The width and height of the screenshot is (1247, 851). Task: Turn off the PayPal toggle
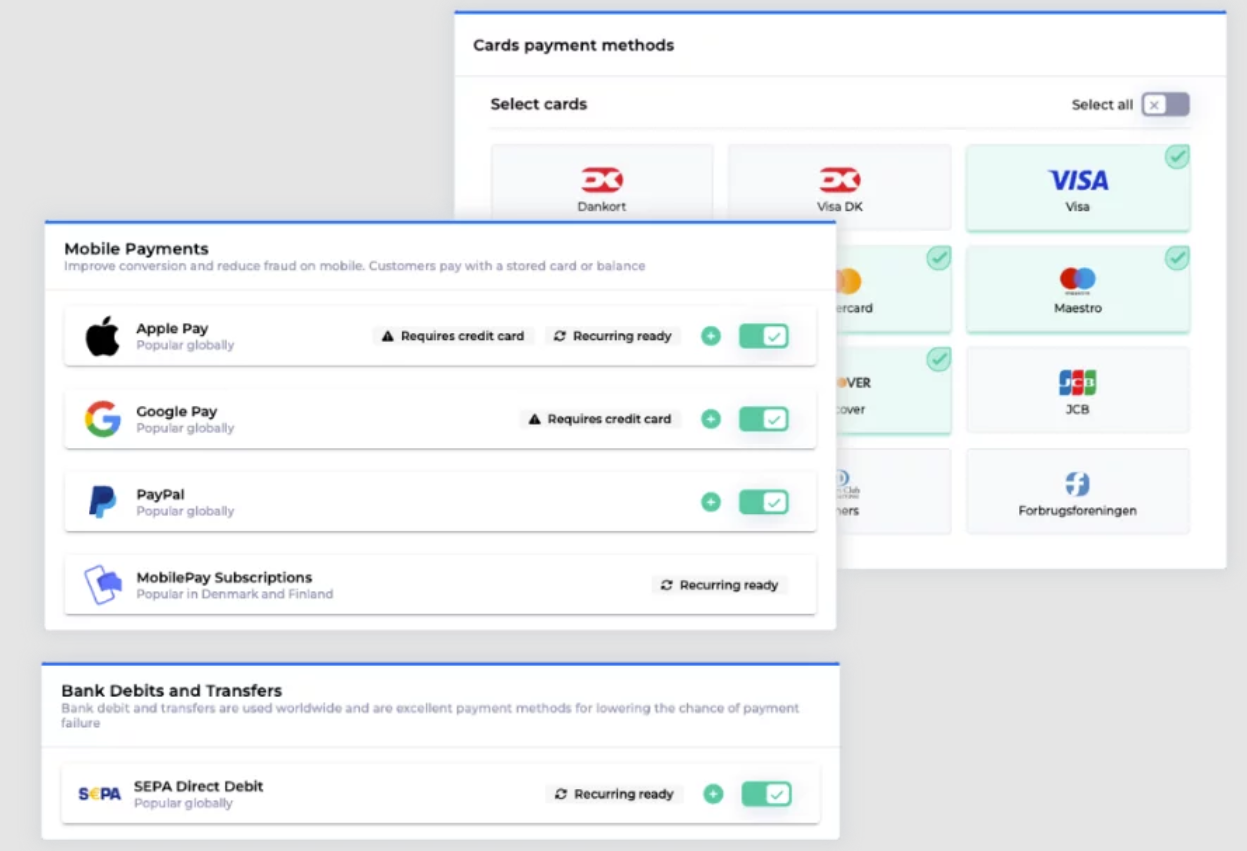[764, 502]
